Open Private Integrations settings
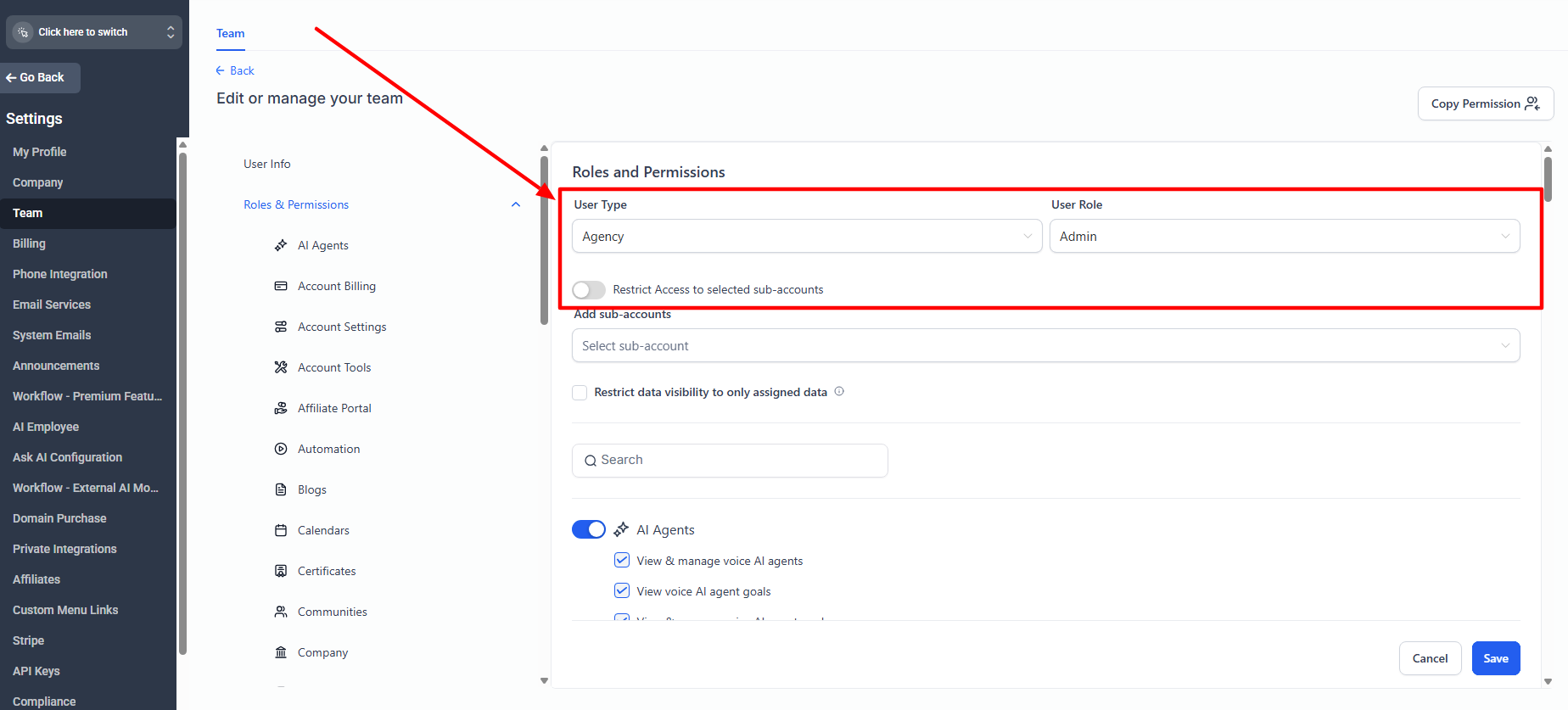The height and width of the screenshot is (710, 1568). pyautogui.click(x=64, y=549)
